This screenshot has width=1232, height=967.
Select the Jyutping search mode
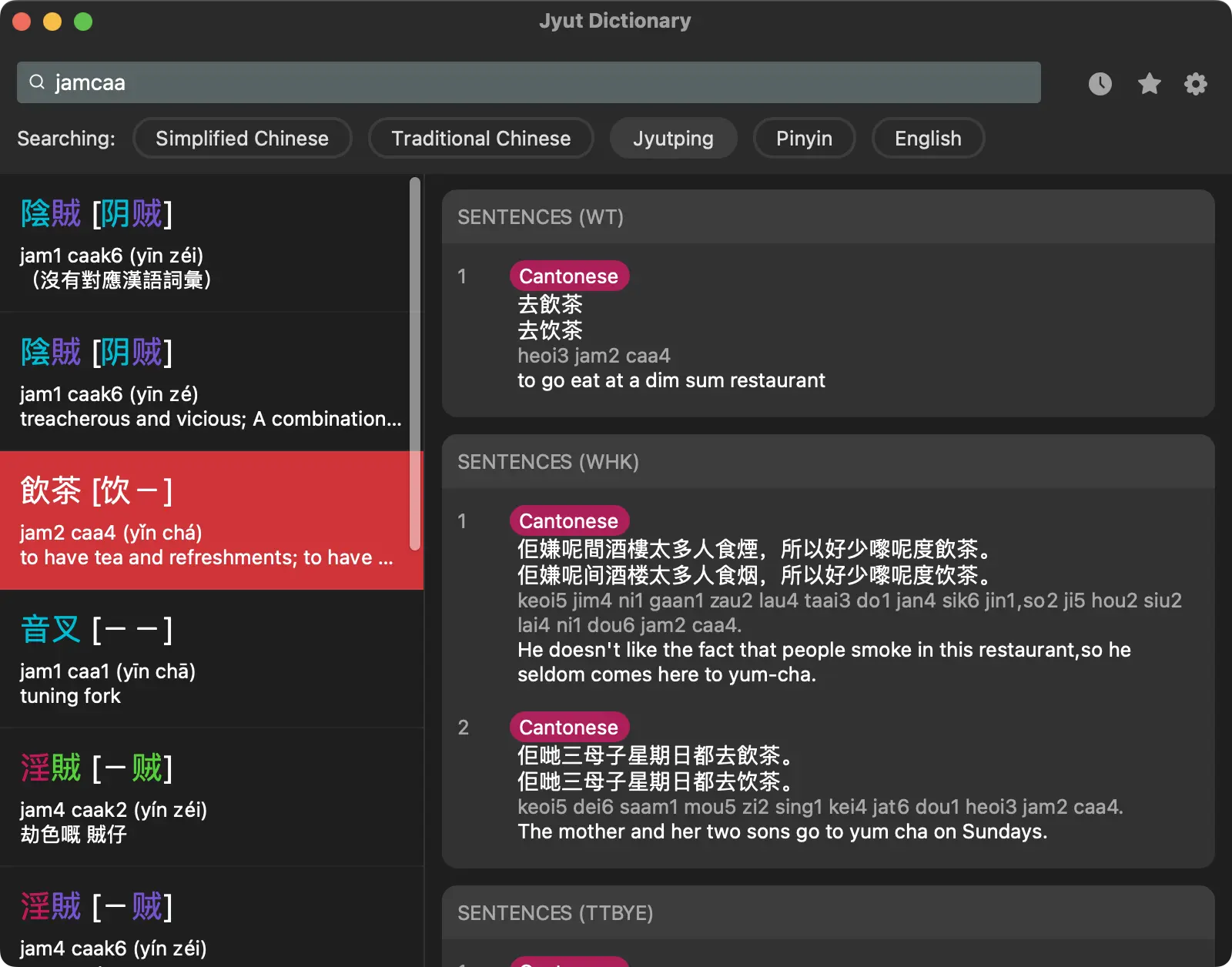[673, 138]
